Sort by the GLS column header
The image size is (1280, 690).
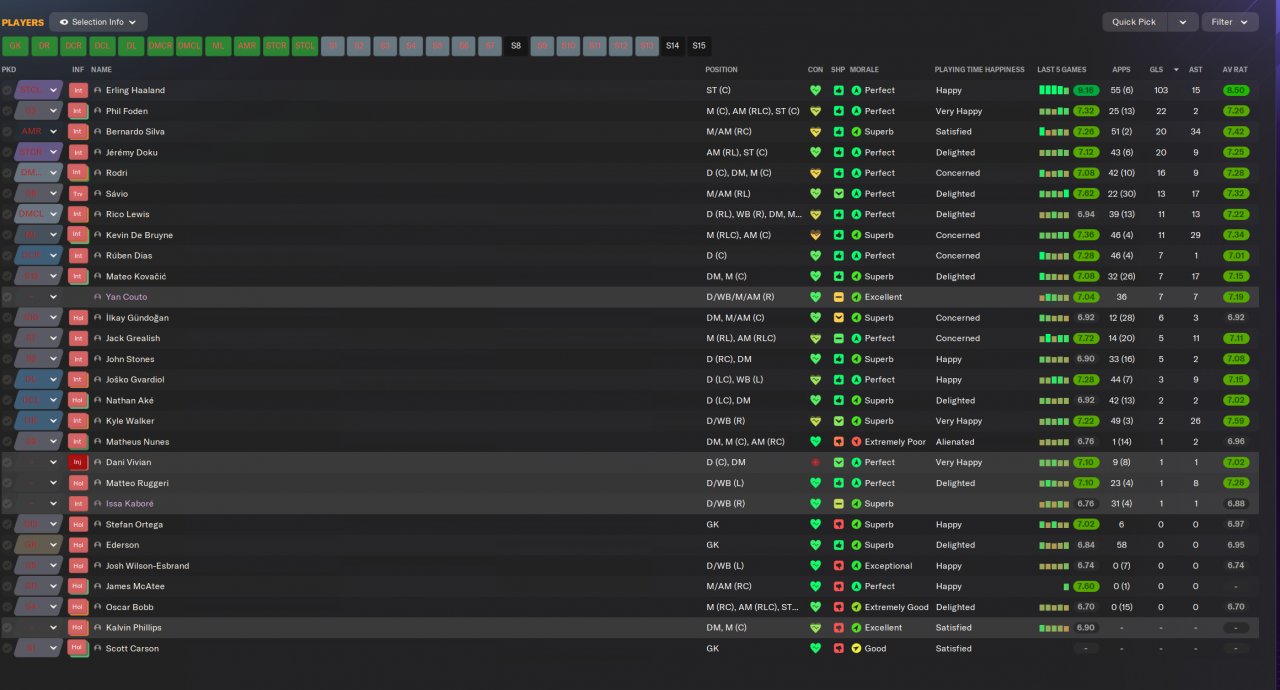[x=1156, y=70]
